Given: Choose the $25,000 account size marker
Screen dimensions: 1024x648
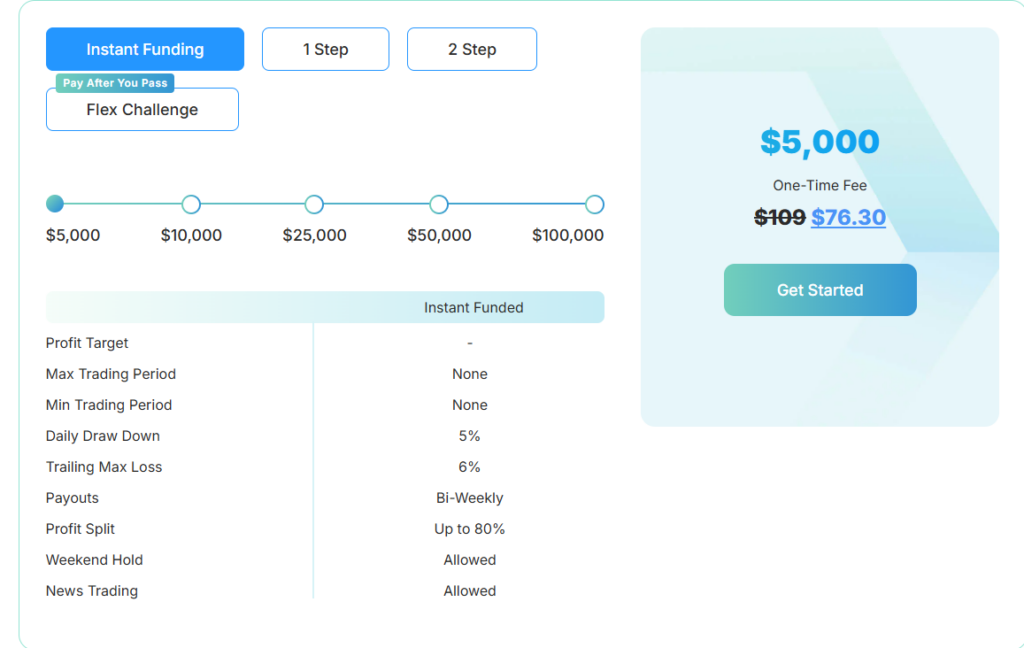Looking at the screenshot, I should coord(314,204).
